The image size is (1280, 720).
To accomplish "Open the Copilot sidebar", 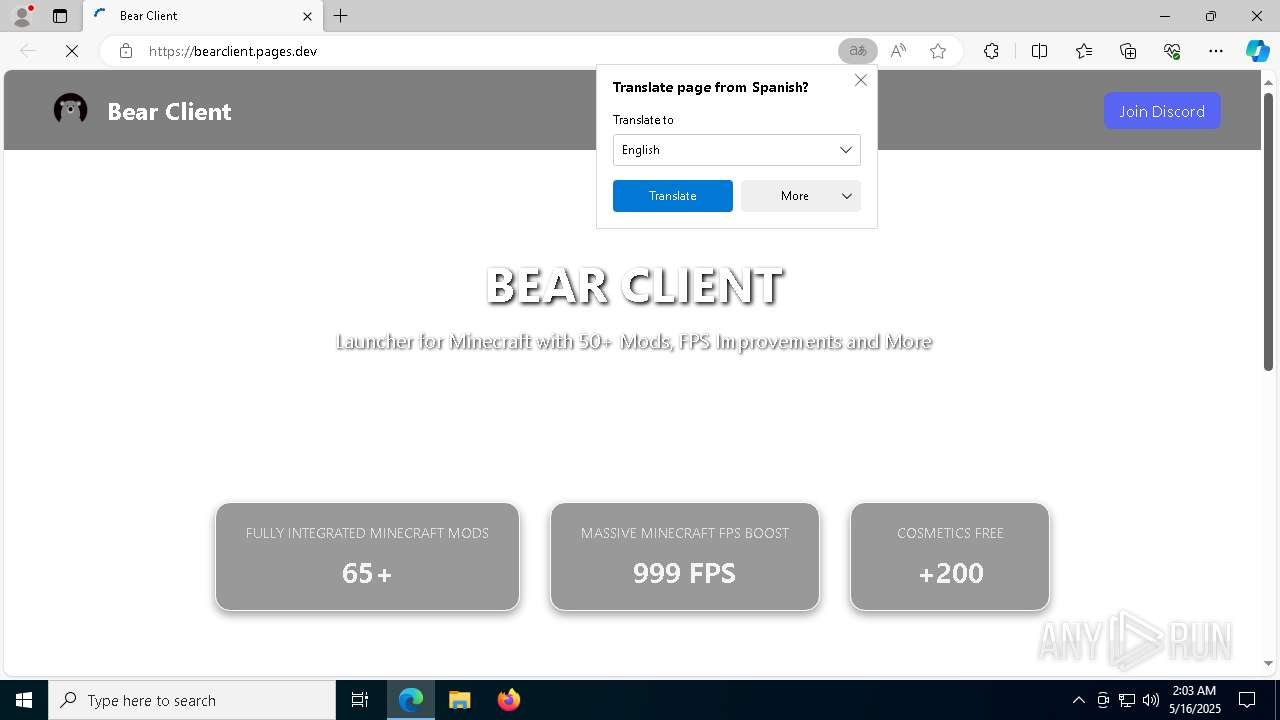I will tap(1258, 51).
